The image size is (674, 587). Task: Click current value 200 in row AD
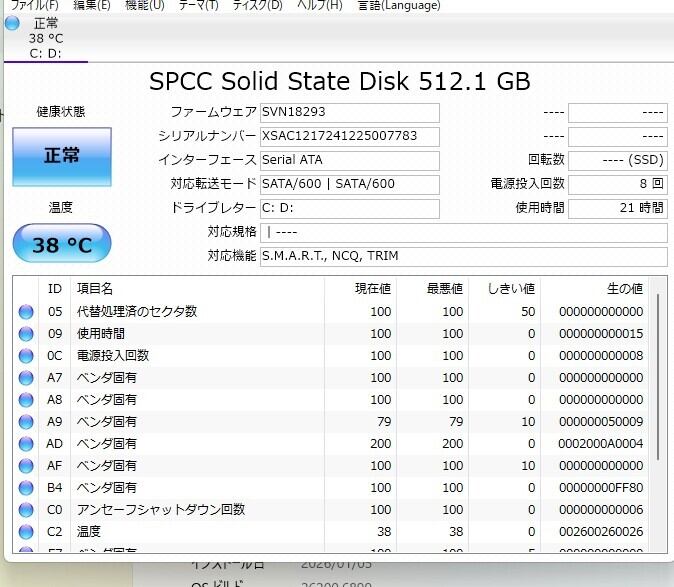[x=380, y=444]
